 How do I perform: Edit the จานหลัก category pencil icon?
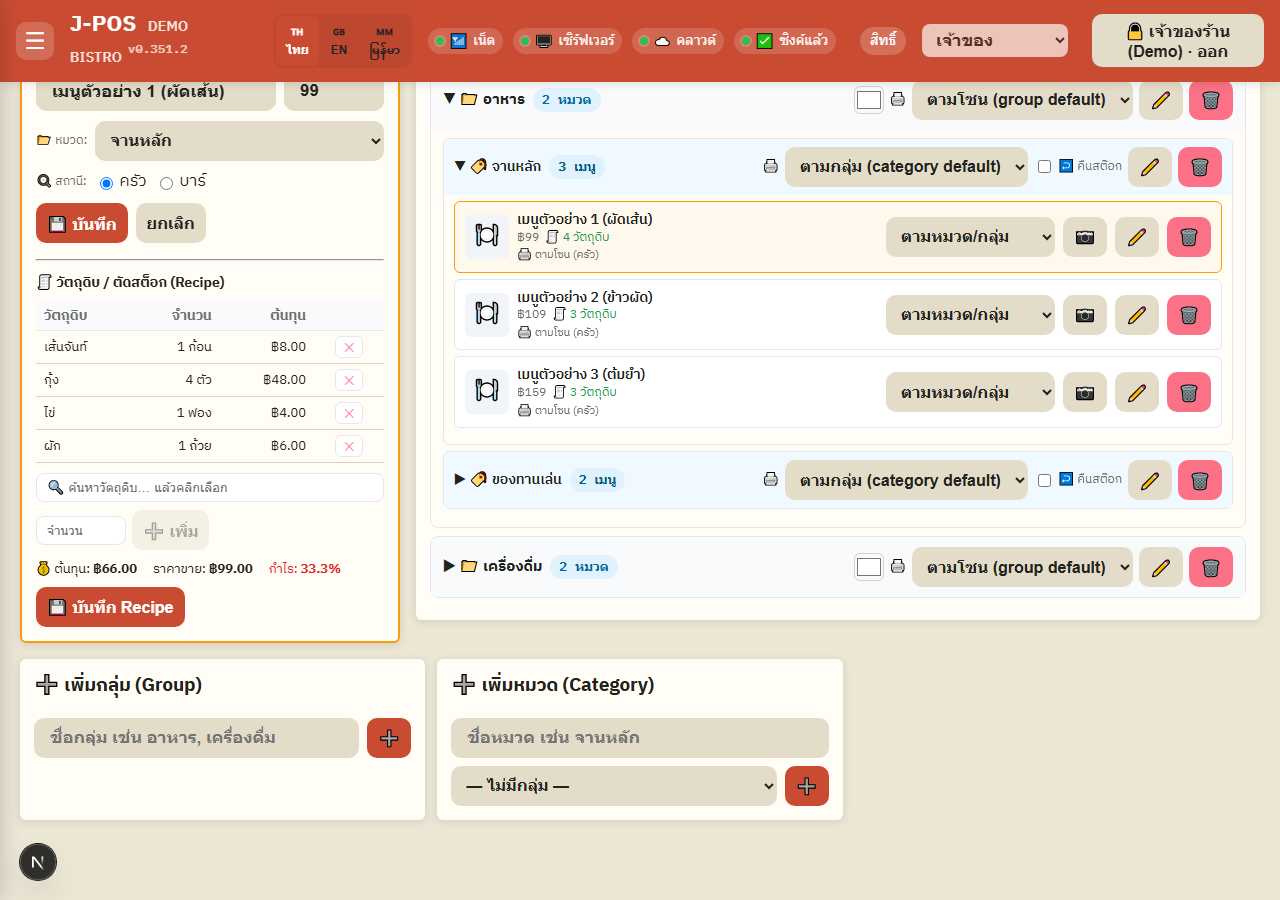click(x=1150, y=167)
